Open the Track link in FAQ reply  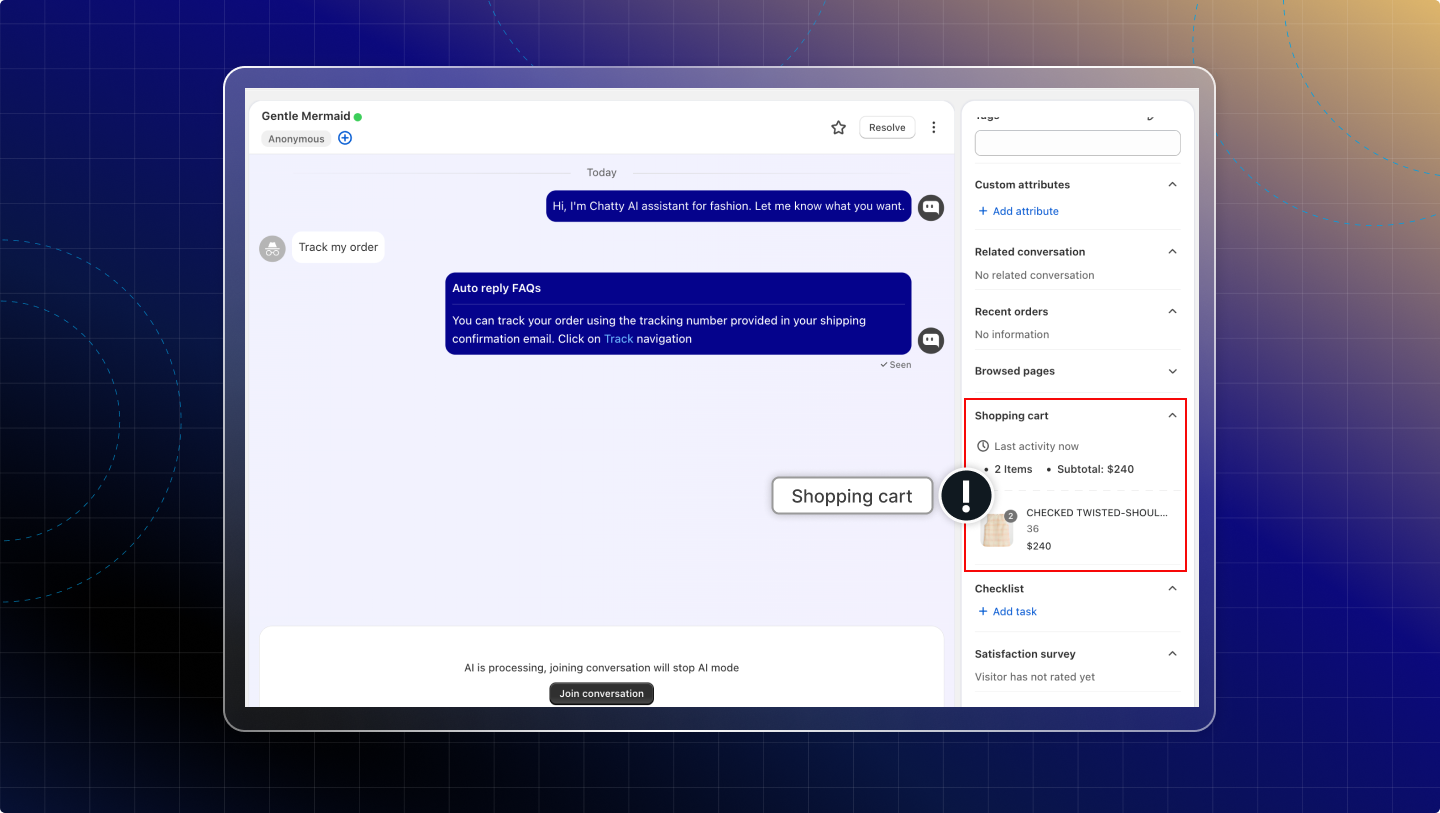pyautogui.click(x=618, y=339)
